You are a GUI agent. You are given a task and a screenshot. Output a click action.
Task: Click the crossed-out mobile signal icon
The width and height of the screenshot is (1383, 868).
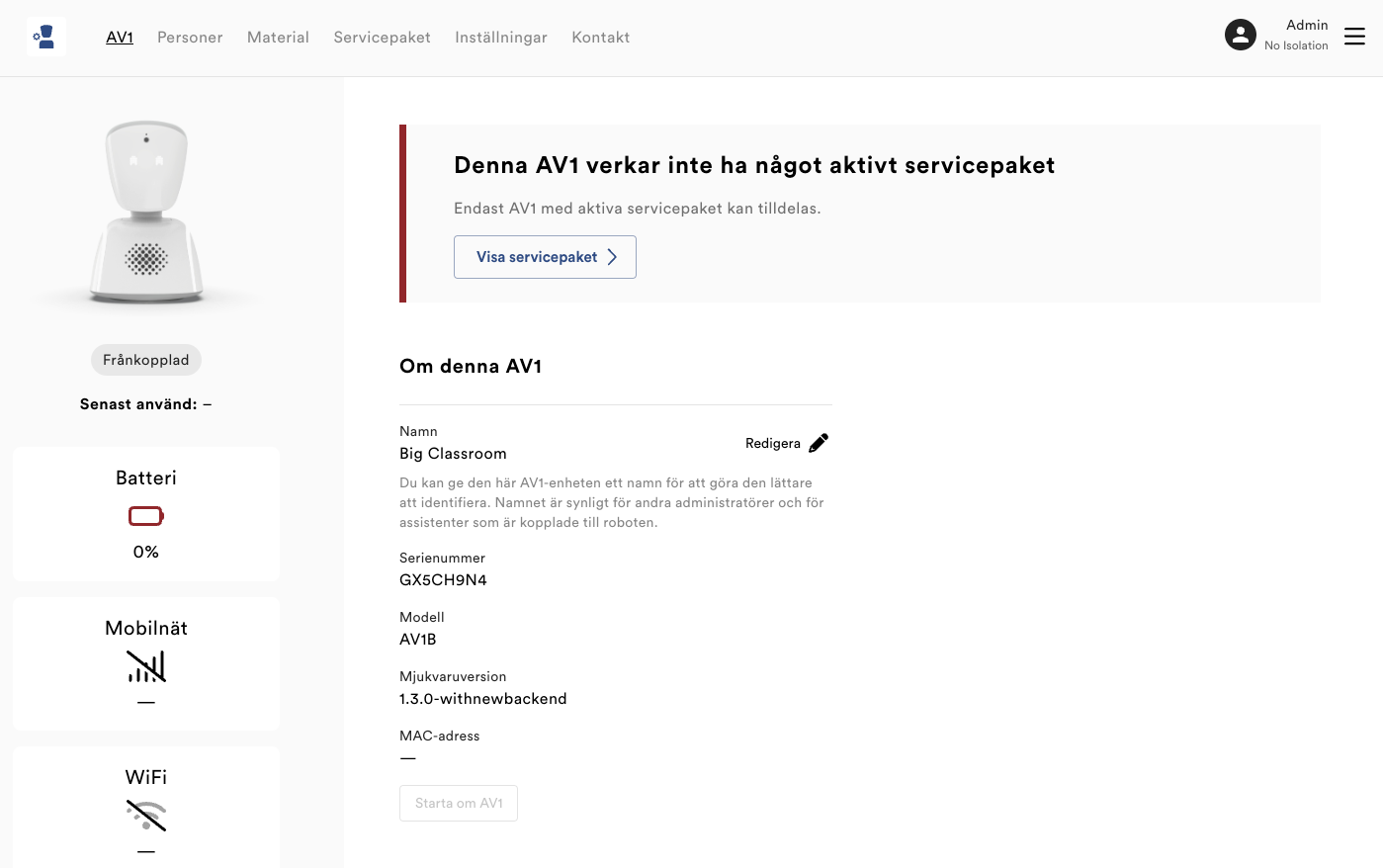tap(146, 666)
